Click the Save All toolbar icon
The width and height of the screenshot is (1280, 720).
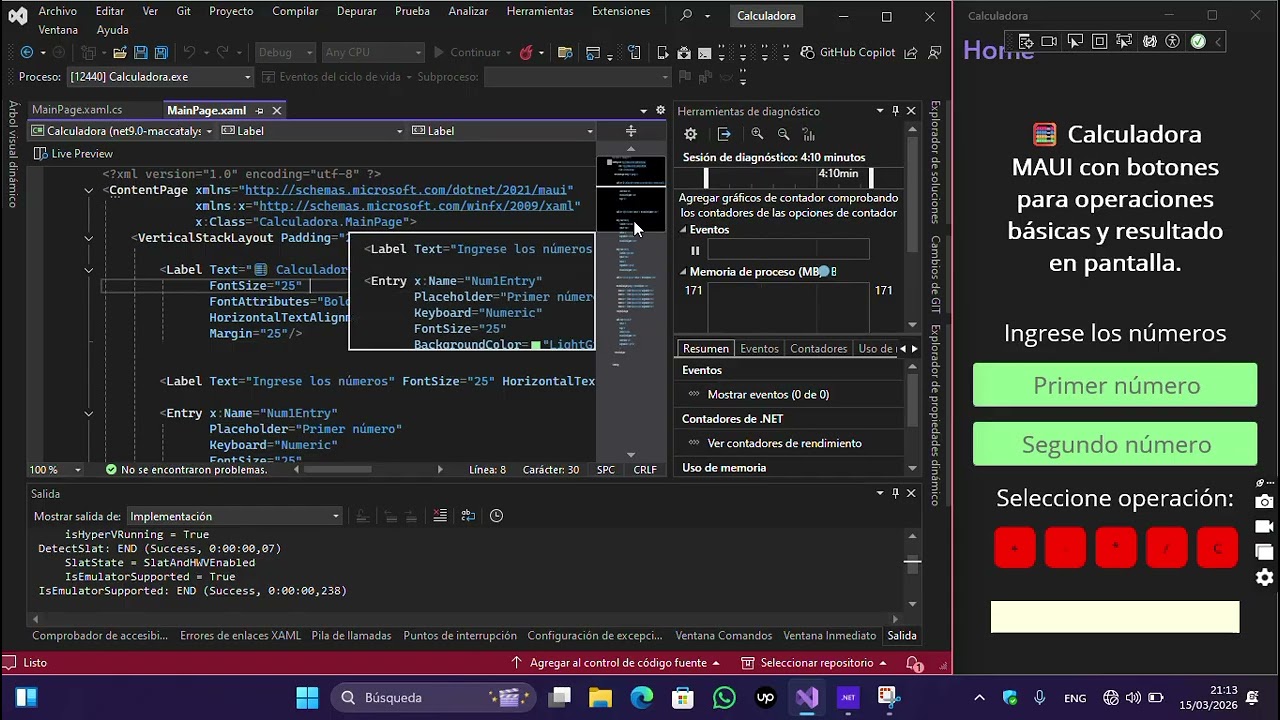[x=160, y=52]
